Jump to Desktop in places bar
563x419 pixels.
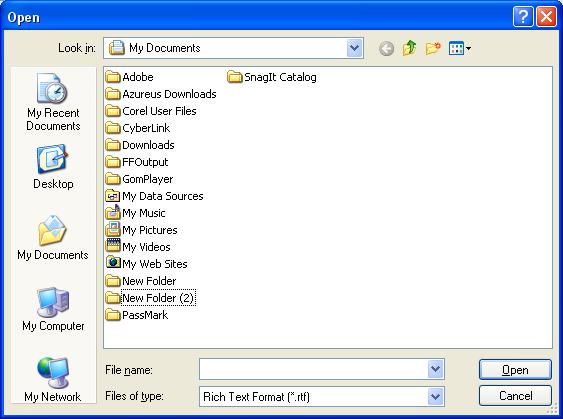click(x=53, y=167)
